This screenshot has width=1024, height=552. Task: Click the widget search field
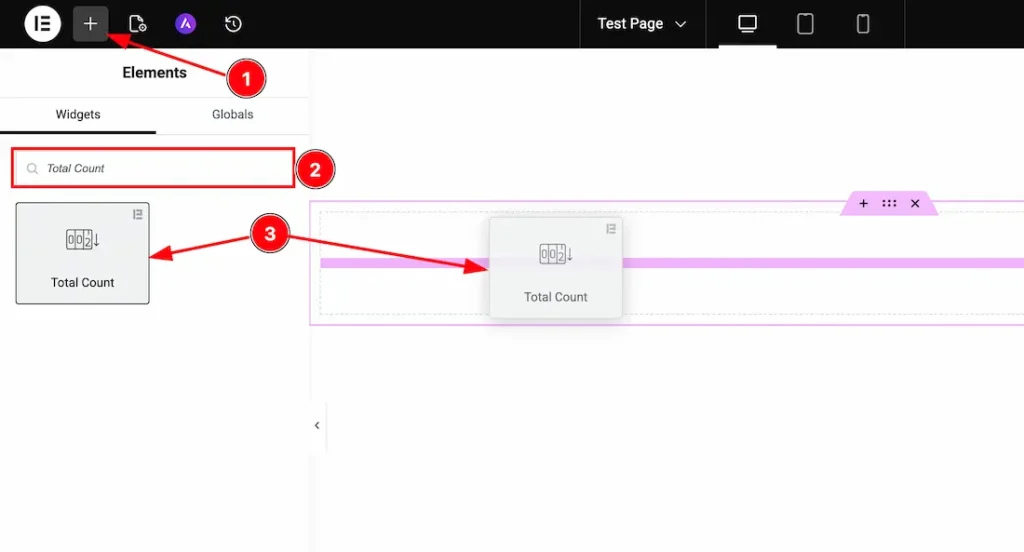(x=153, y=168)
